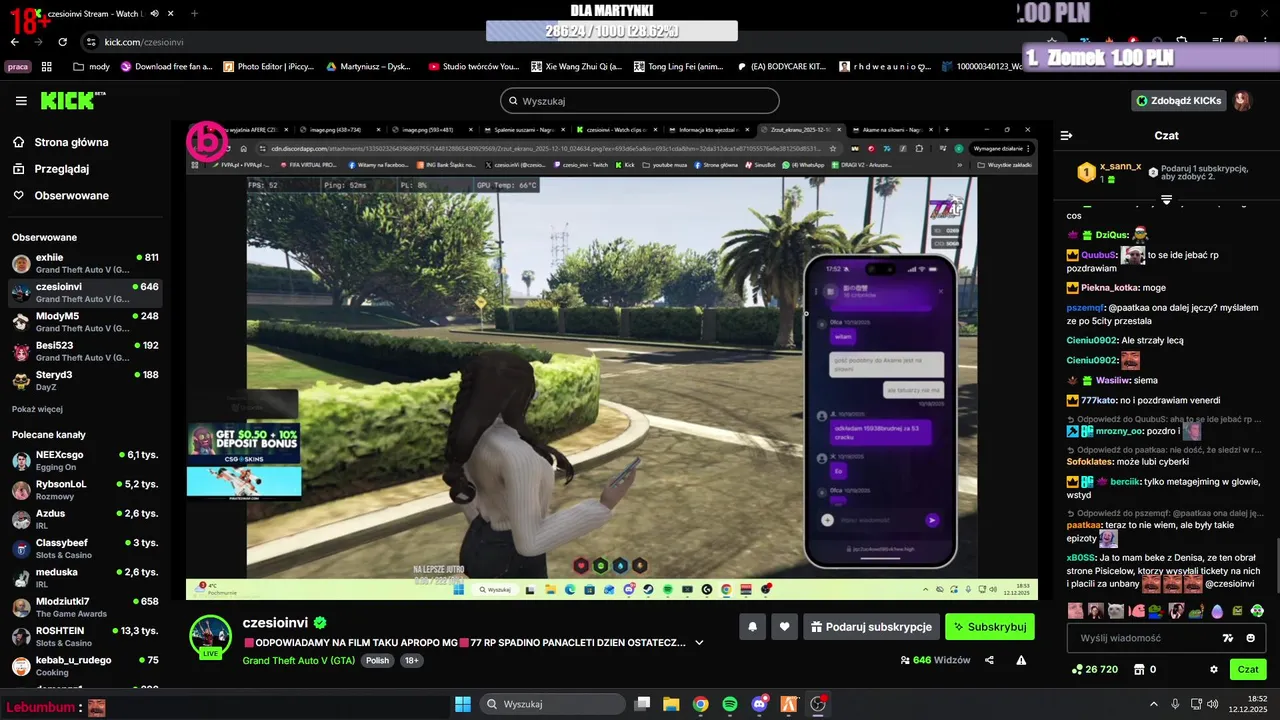Expand the stream title chevron
Viewport: 1280px width, 720px height.
point(699,642)
